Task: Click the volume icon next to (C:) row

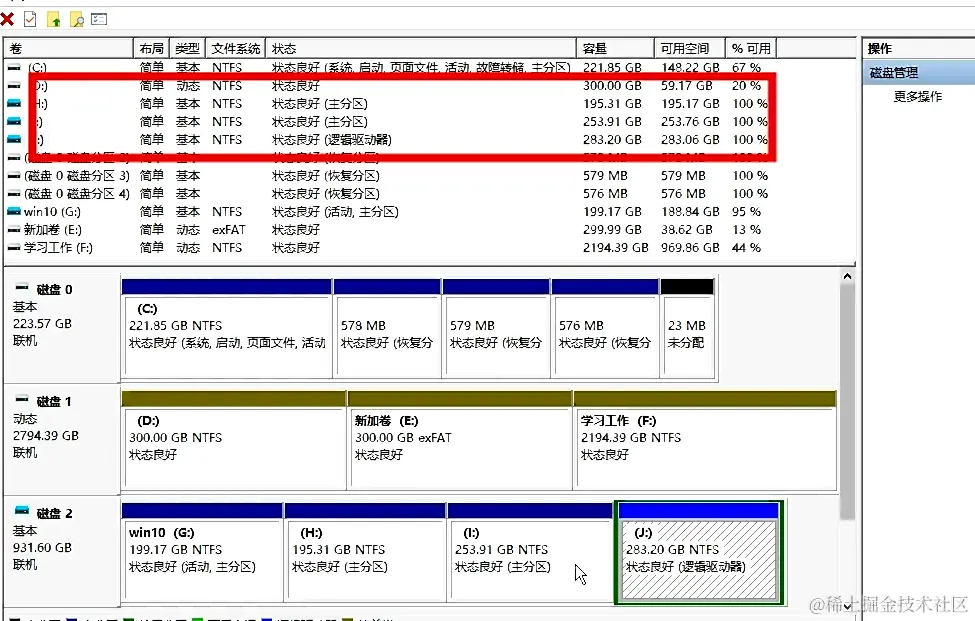Action: [14, 67]
